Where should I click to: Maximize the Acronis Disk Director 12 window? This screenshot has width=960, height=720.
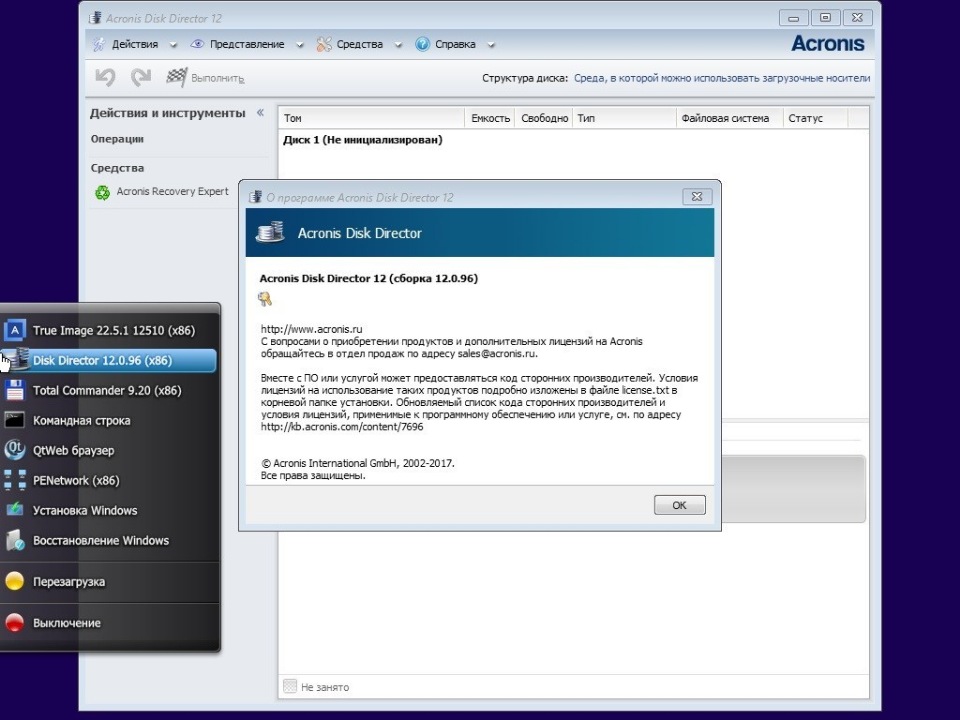825,18
